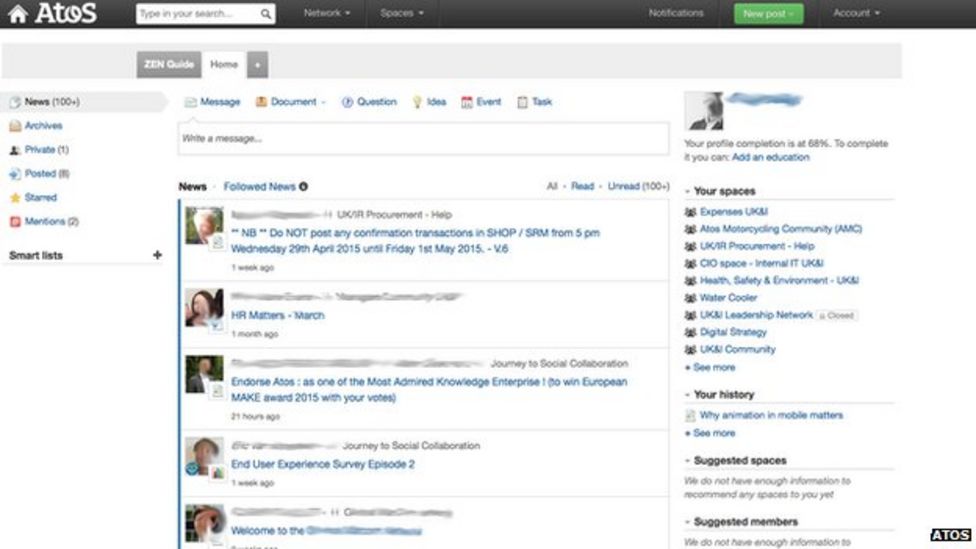The image size is (976, 549).
Task: Open the Account dropdown menu
Action: coord(856,14)
